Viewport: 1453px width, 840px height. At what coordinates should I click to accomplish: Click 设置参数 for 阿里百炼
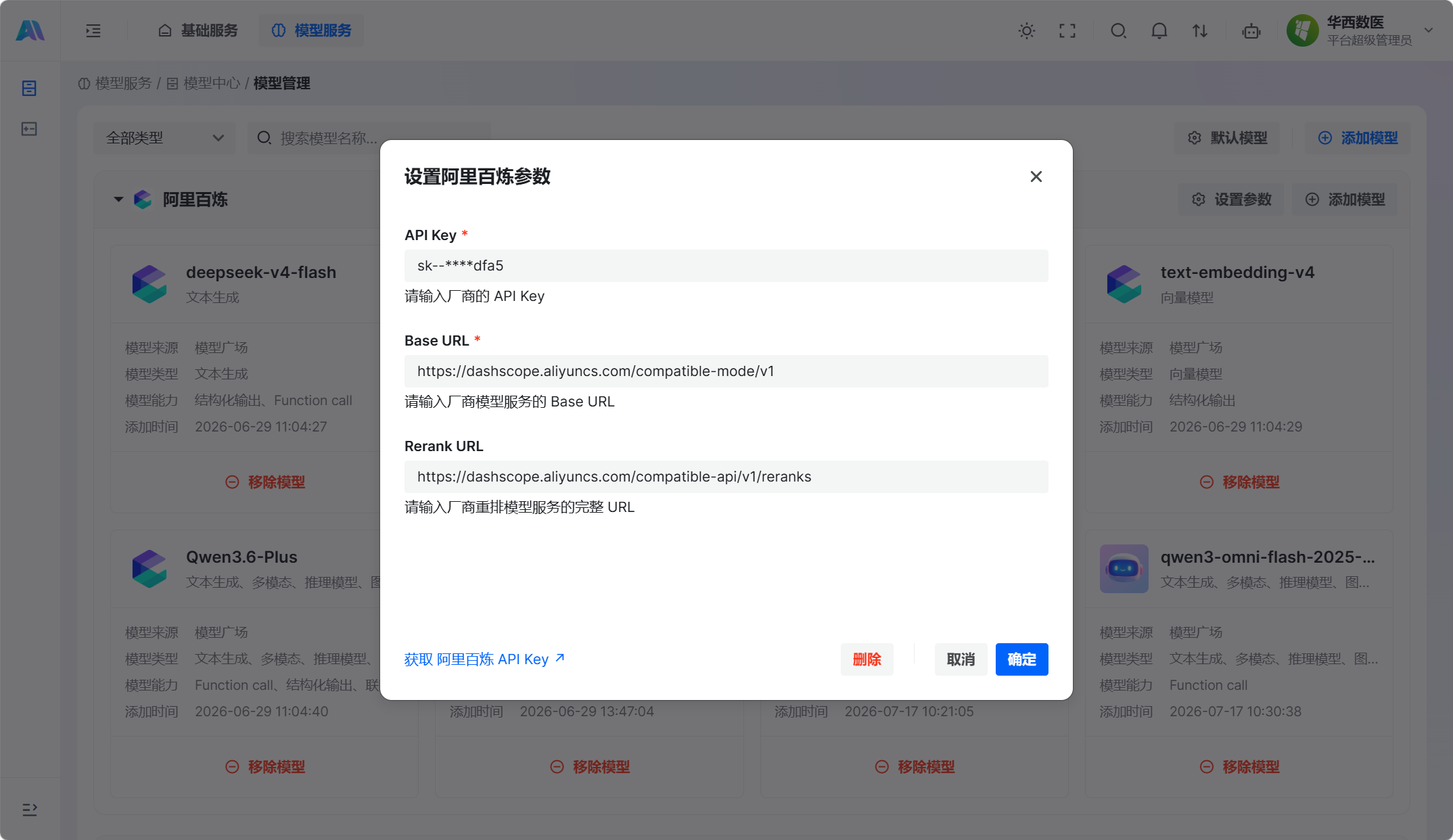point(1231,200)
